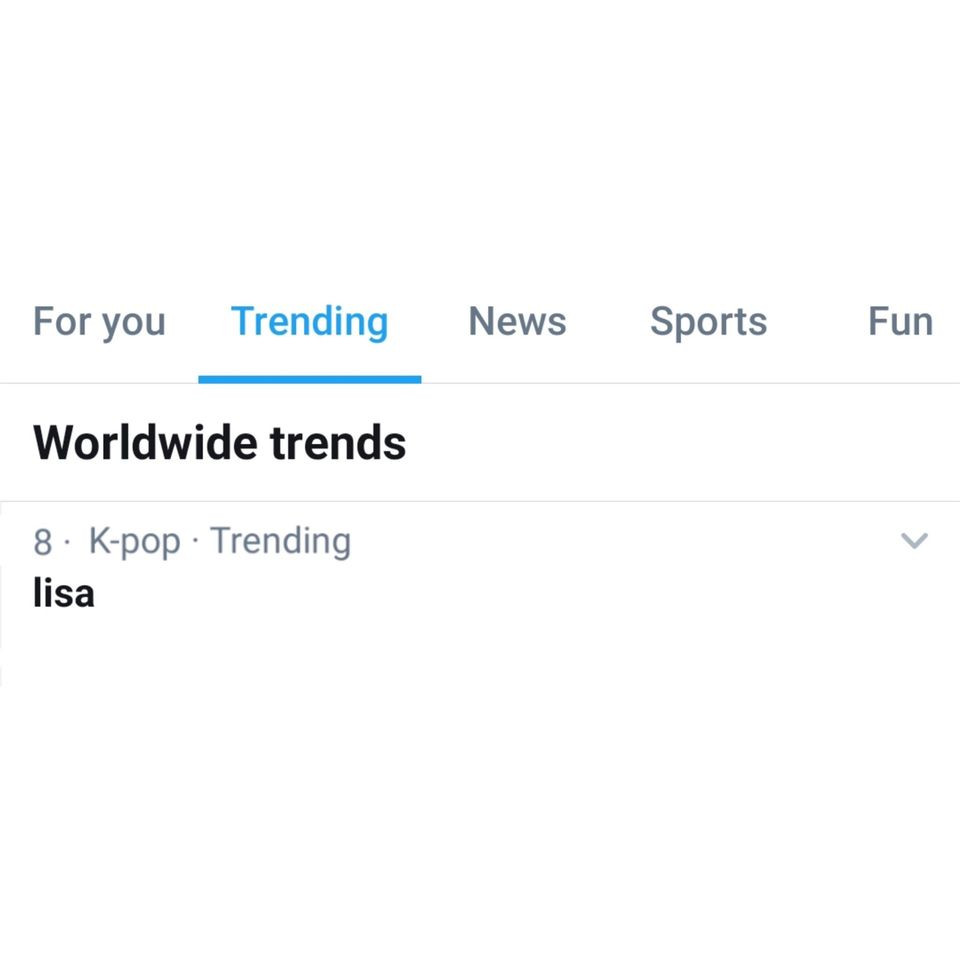Open the News tab
The height and width of the screenshot is (960, 960).
tap(517, 320)
